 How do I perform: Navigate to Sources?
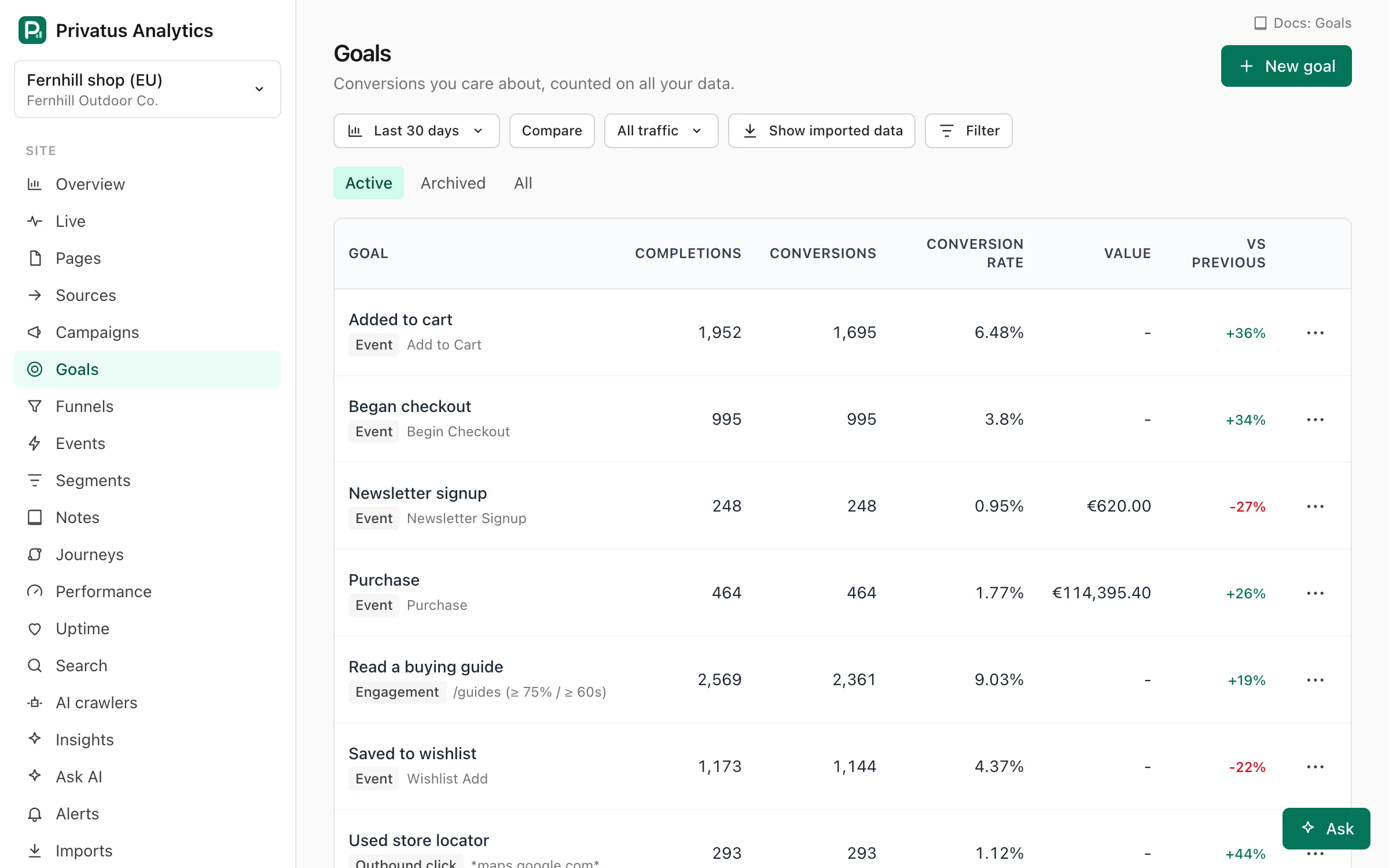[148, 295]
